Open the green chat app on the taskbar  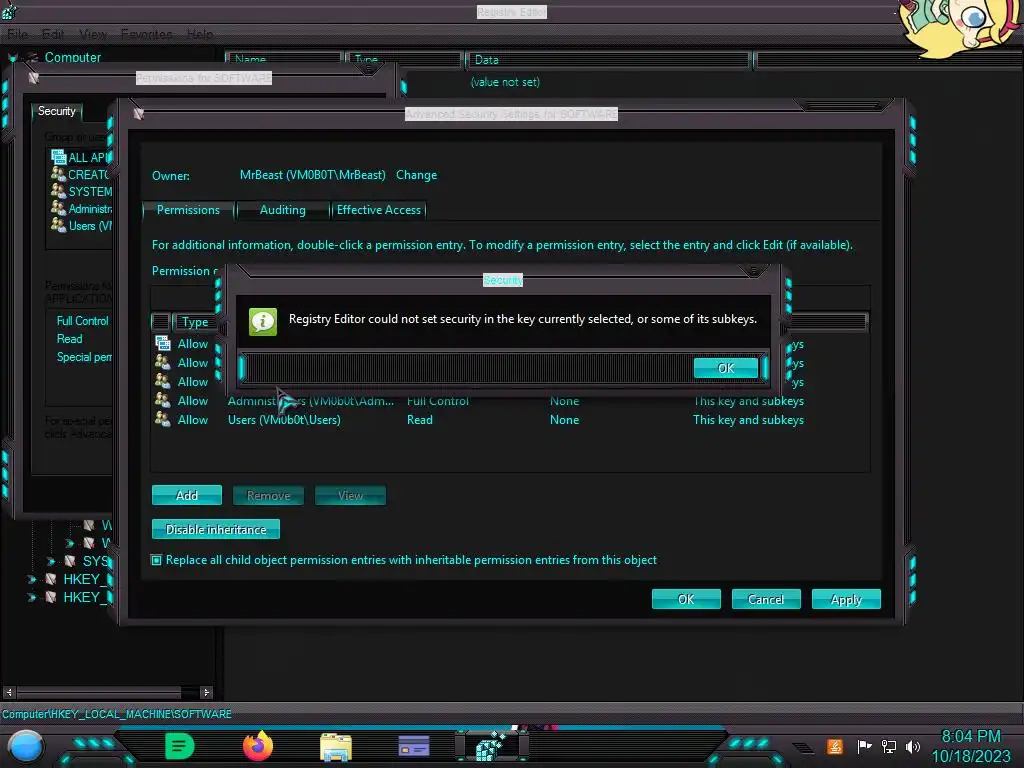180,746
